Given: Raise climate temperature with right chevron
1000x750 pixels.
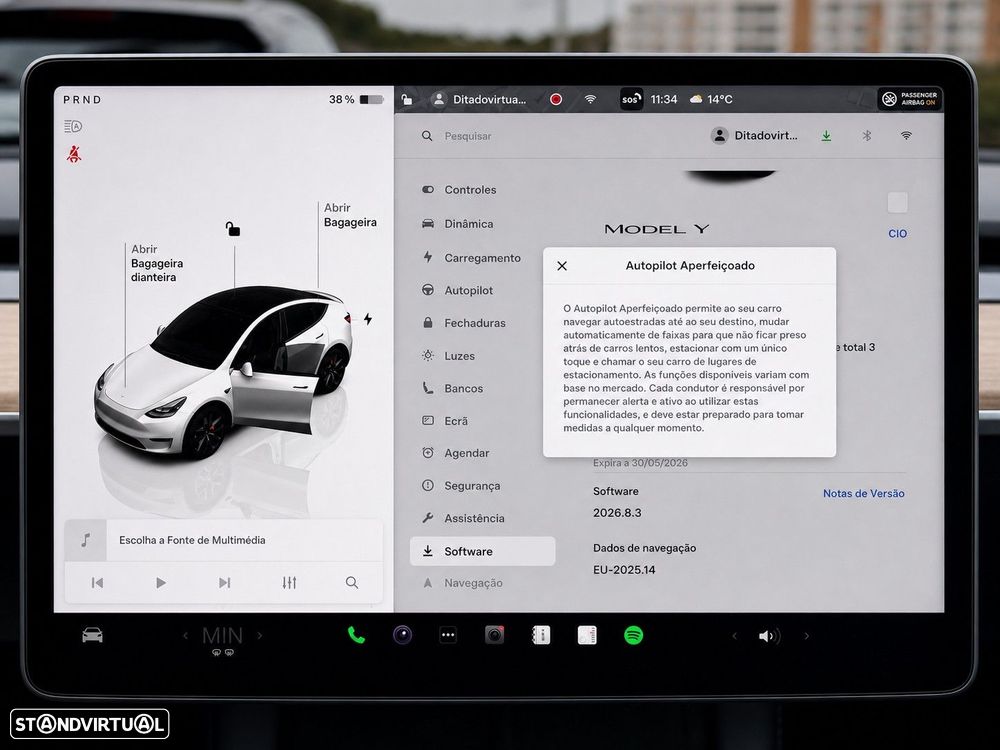Looking at the screenshot, I should 260,635.
